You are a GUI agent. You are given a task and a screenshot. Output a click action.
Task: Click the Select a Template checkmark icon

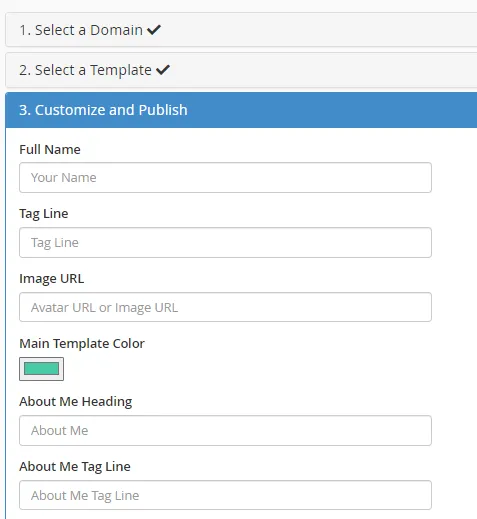click(x=163, y=70)
